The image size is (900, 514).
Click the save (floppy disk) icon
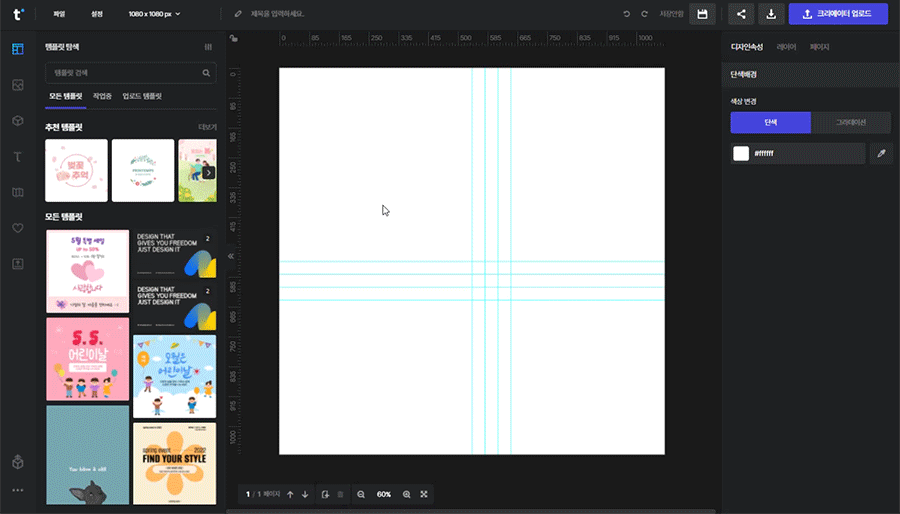tap(702, 14)
